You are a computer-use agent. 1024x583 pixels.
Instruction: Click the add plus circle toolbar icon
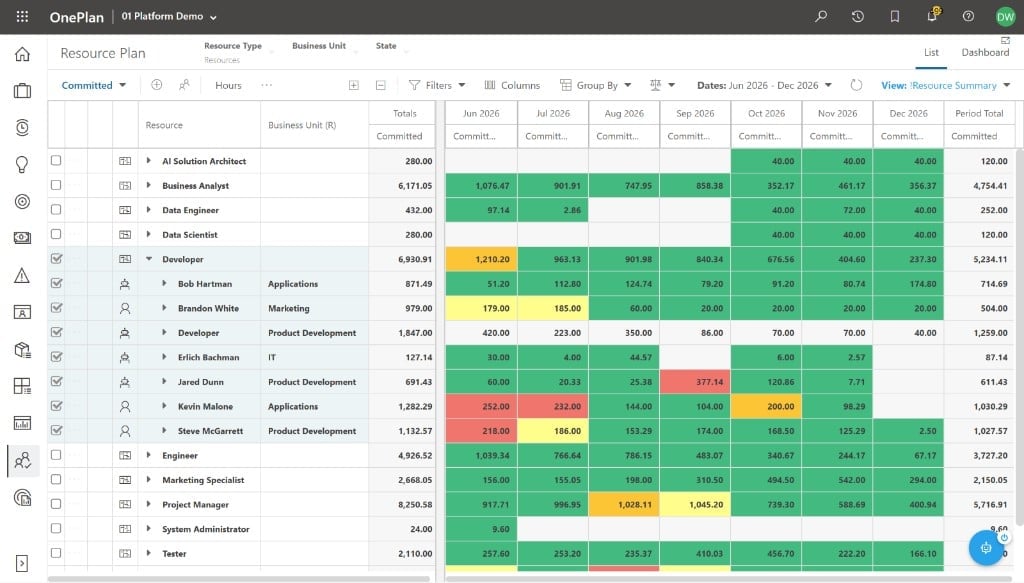coord(157,85)
